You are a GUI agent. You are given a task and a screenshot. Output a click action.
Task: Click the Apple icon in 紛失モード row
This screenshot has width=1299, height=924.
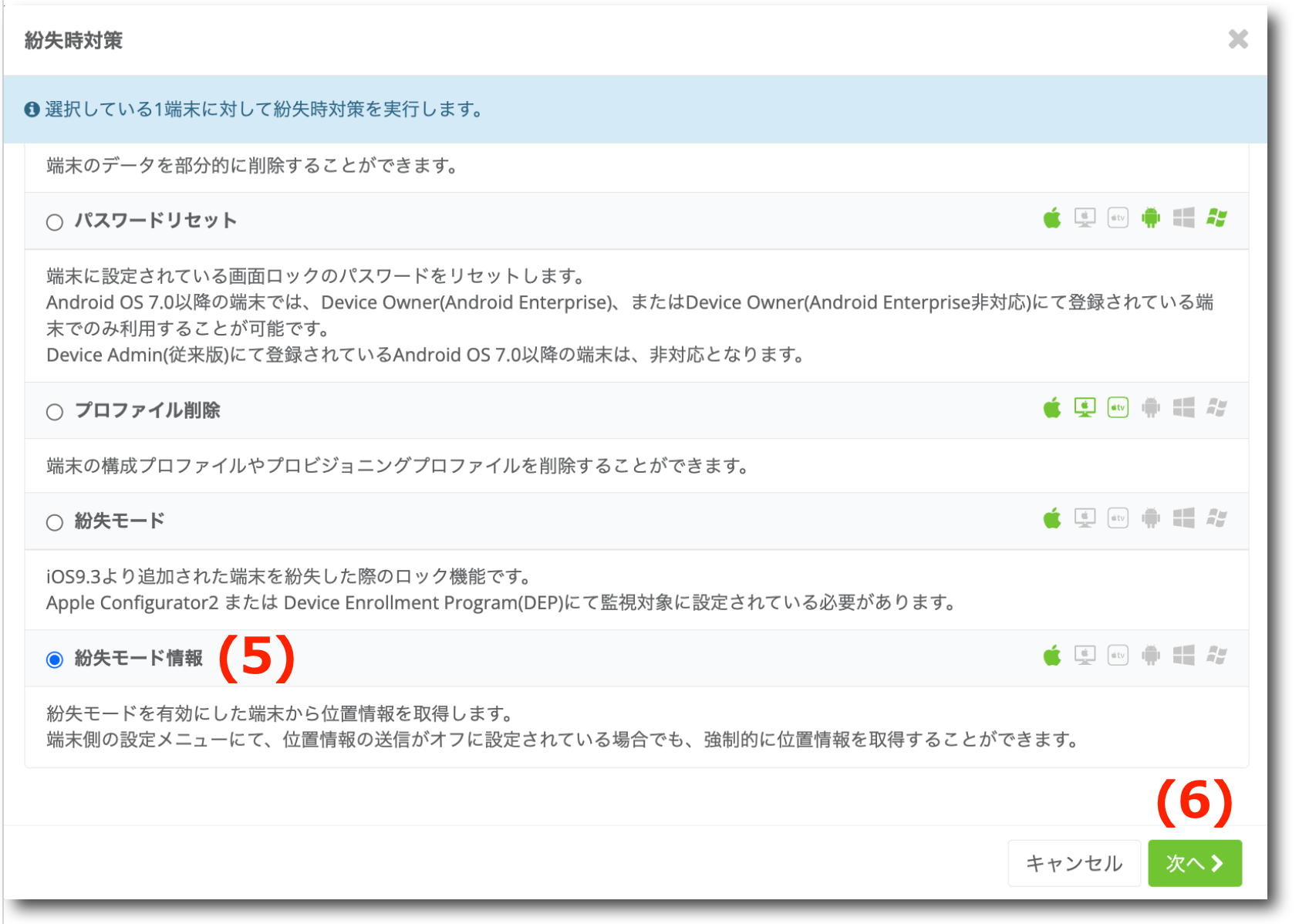[x=1052, y=518]
